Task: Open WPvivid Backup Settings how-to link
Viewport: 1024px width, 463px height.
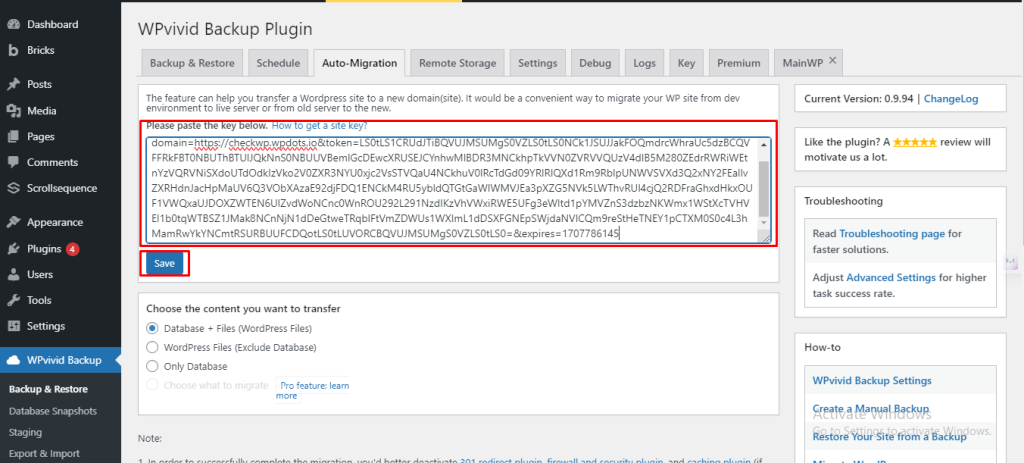Action: (x=872, y=381)
